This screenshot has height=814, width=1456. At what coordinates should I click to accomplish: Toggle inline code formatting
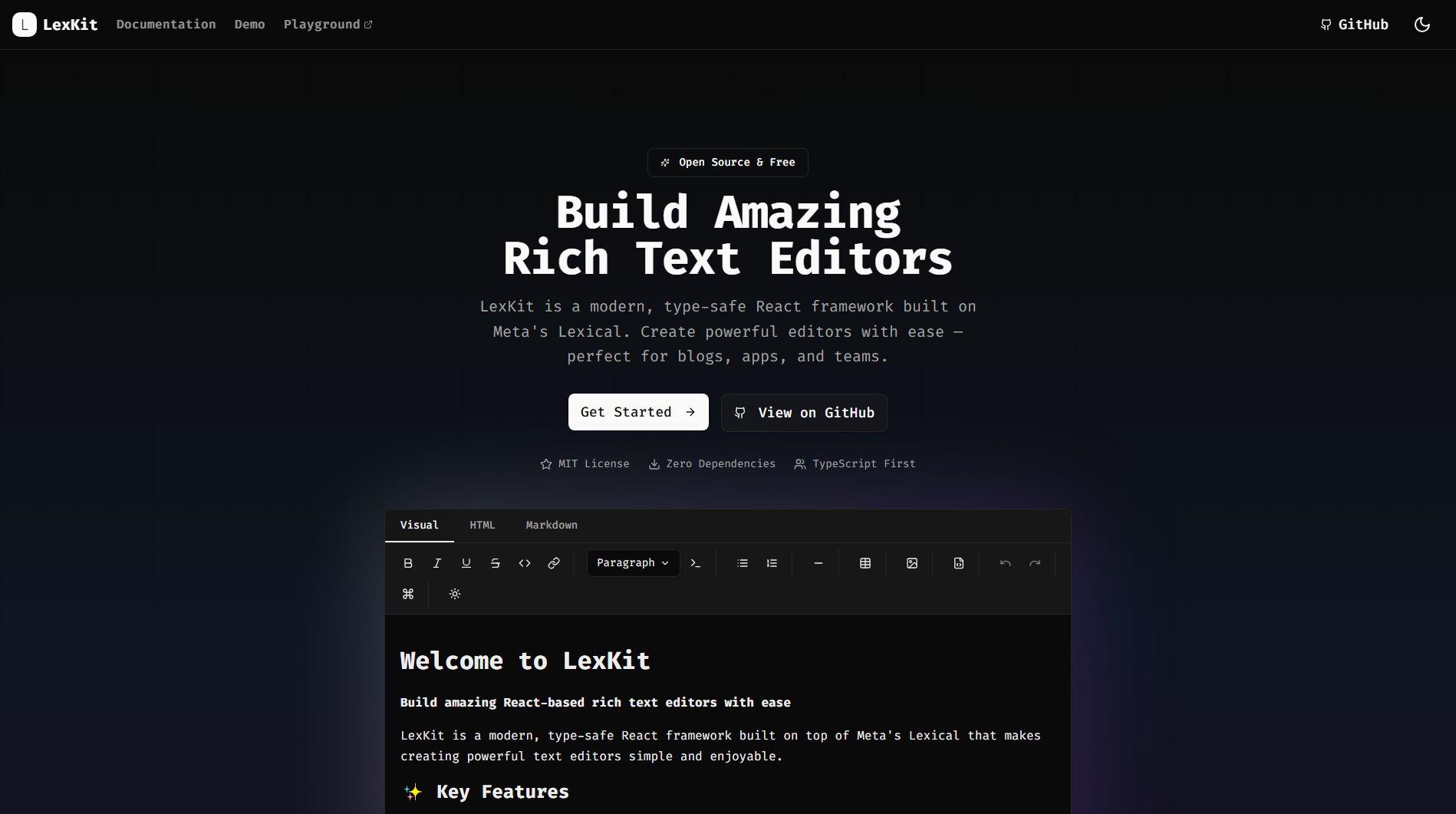525,563
